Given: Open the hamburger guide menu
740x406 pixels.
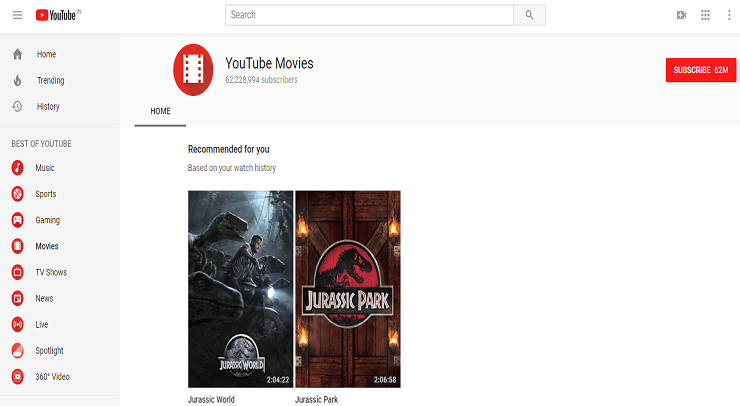Looking at the screenshot, I should point(17,15).
